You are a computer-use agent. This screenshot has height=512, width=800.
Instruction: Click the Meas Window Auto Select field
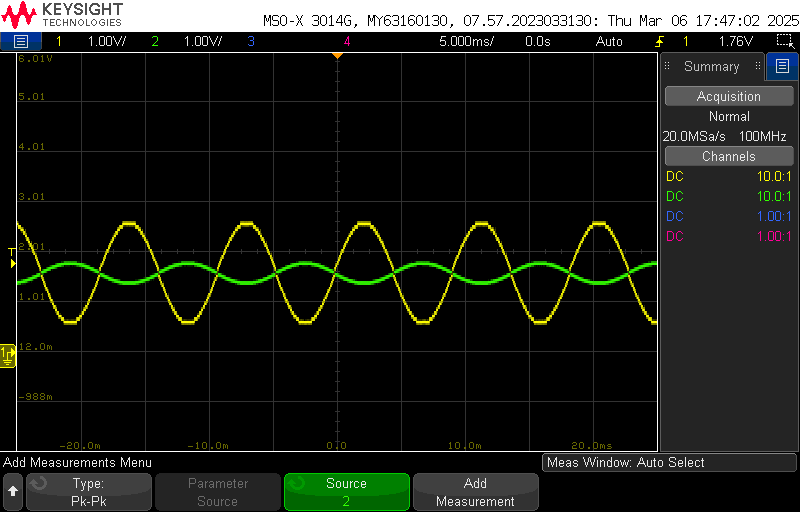pyautogui.click(x=668, y=462)
